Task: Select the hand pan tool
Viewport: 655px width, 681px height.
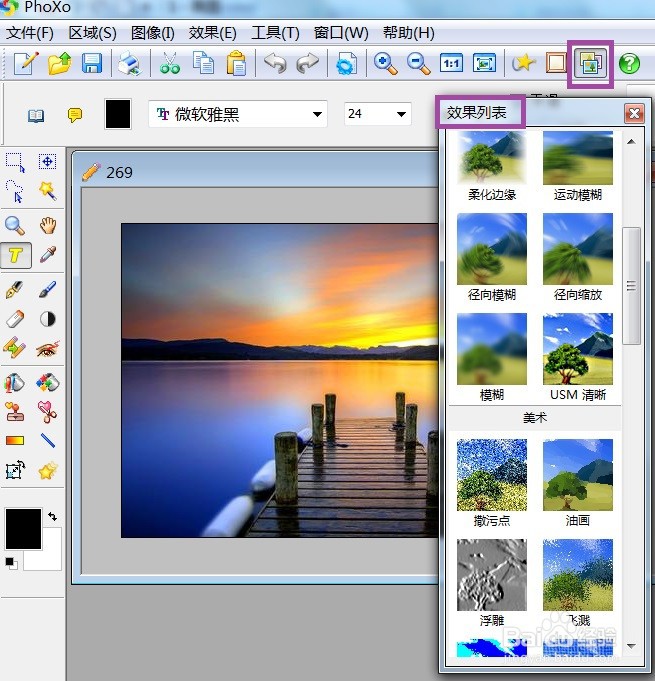Action: point(48,225)
